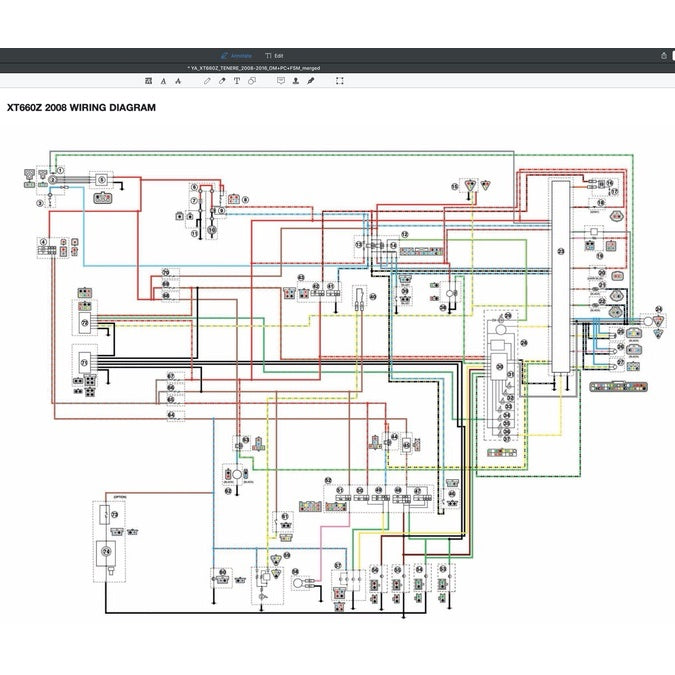The width and height of the screenshot is (675, 675).
Task: Select the text box tool
Action: point(237,80)
